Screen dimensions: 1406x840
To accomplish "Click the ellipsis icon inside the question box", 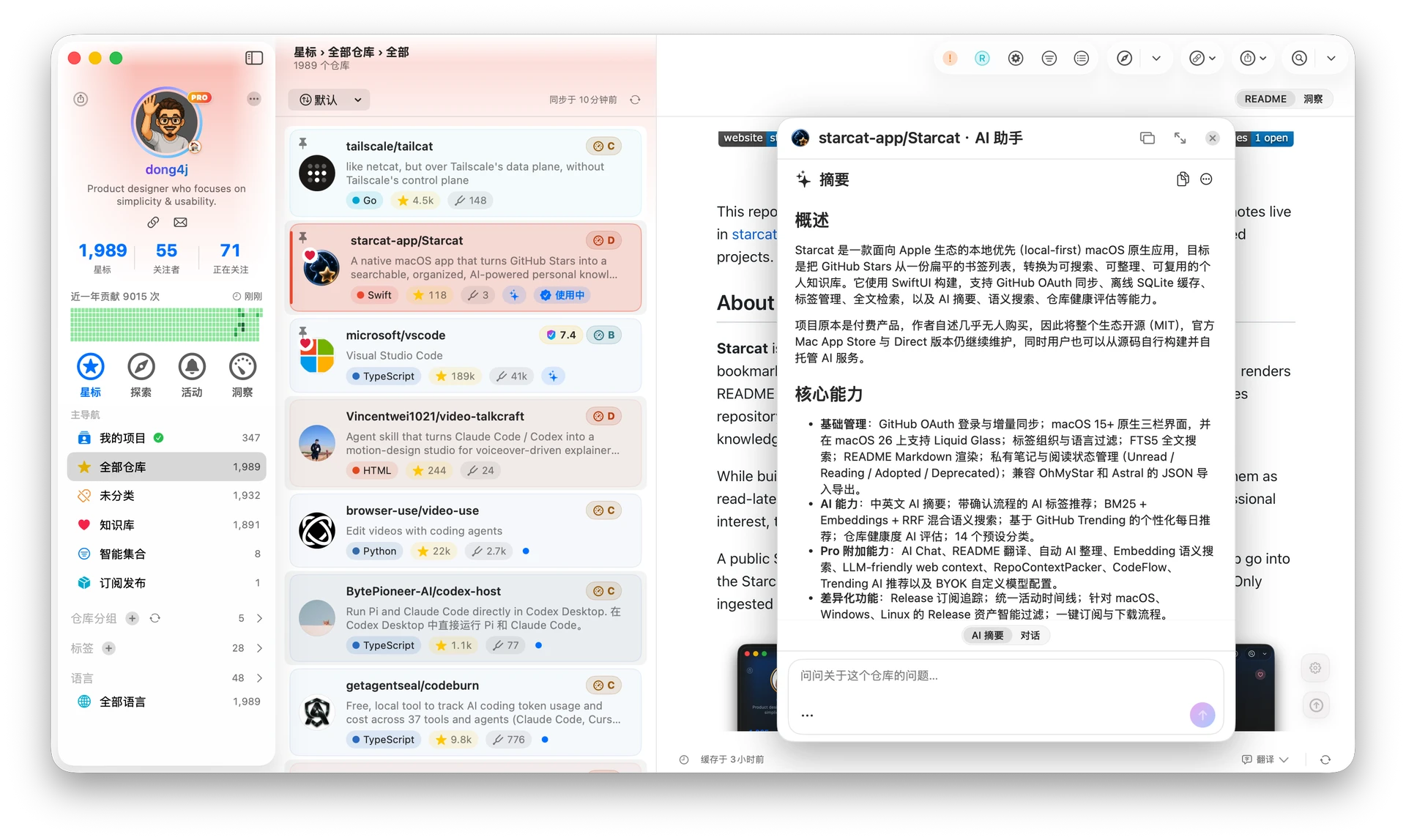I will (807, 716).
